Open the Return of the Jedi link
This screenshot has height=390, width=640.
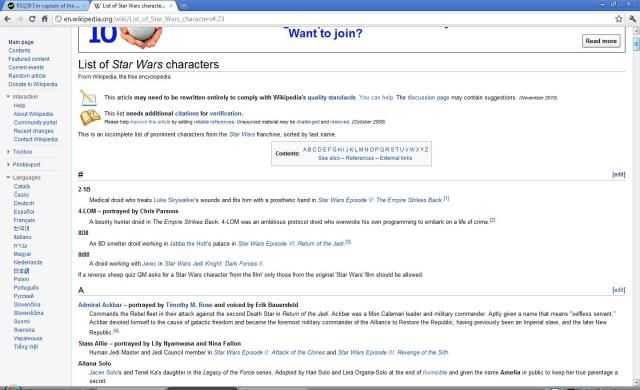tap(291, 244)
